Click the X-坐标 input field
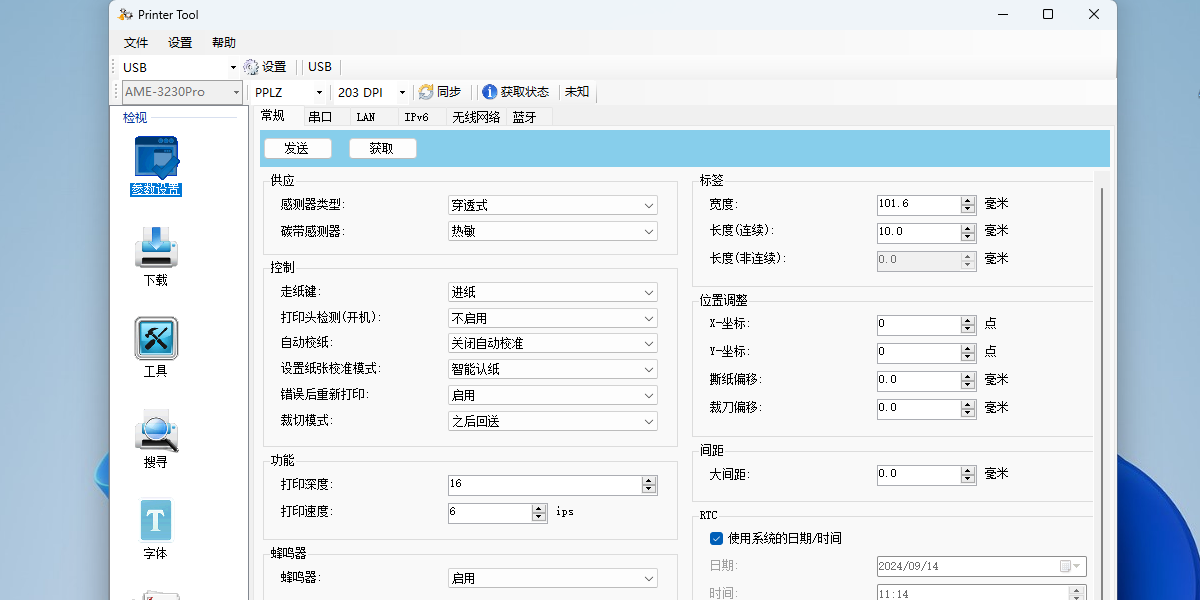The image size is (1200, 600). pos(918,324)
